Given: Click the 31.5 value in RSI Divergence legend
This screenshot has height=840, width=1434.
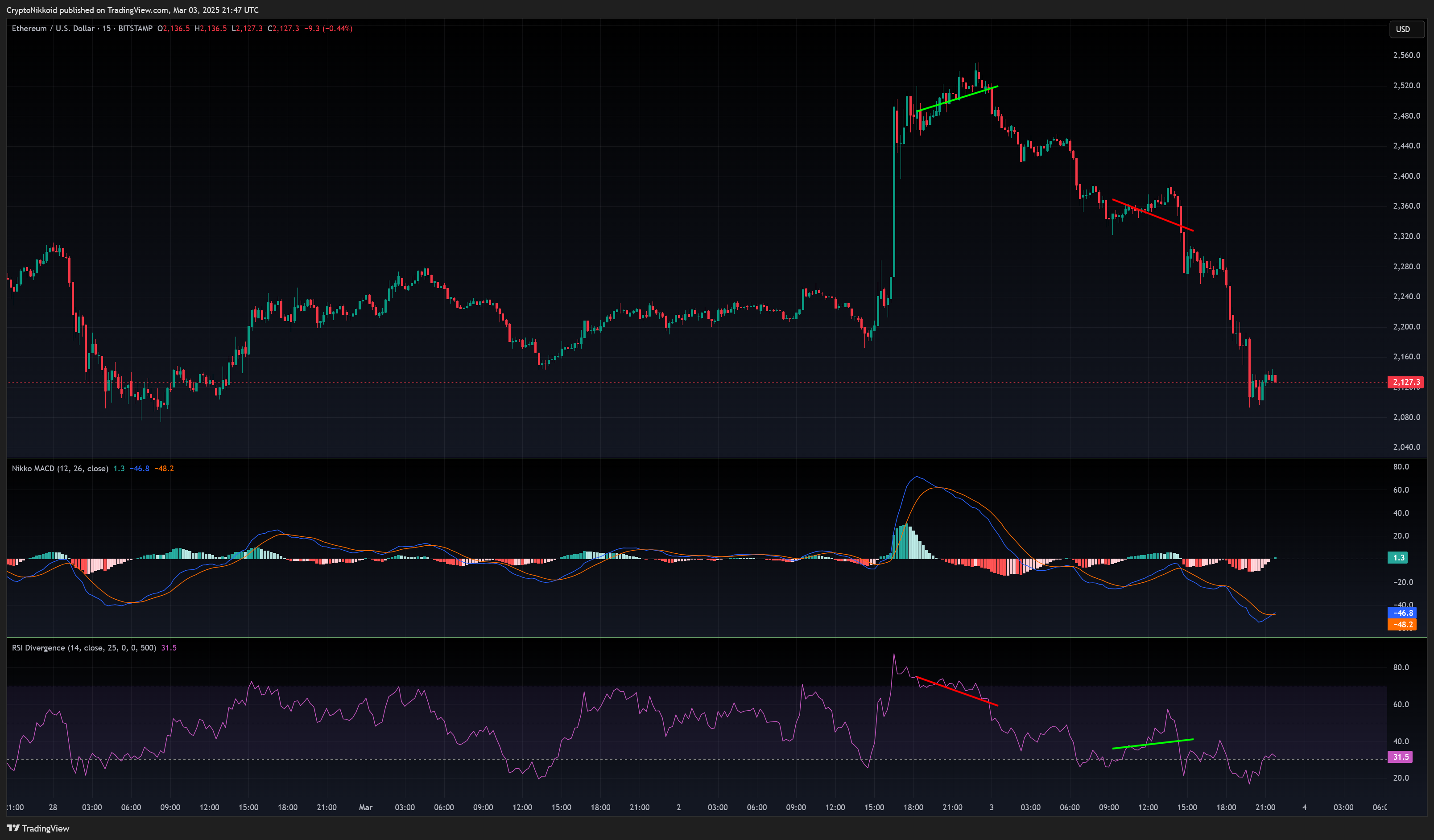Looking at the screenshot, I should (x=169, y=648).
